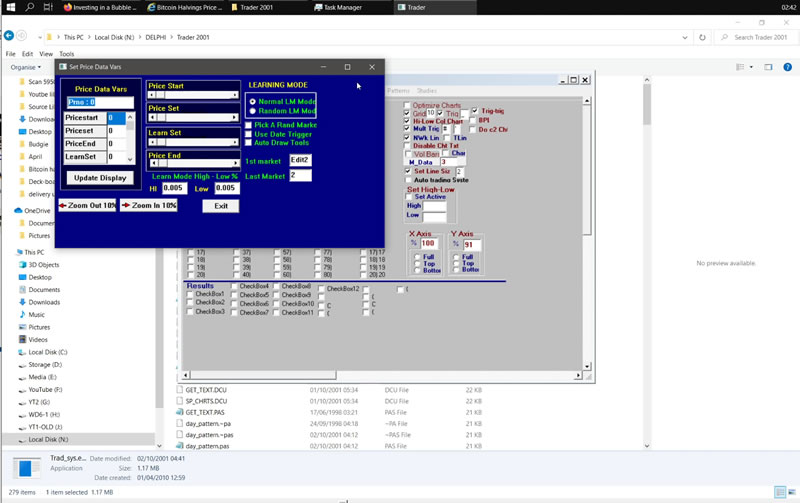Image resolution: width=800 pixels, height=503 pixels.
Task: Tick the Auto Draw Tools checkbox
Action: click(249, 143)
